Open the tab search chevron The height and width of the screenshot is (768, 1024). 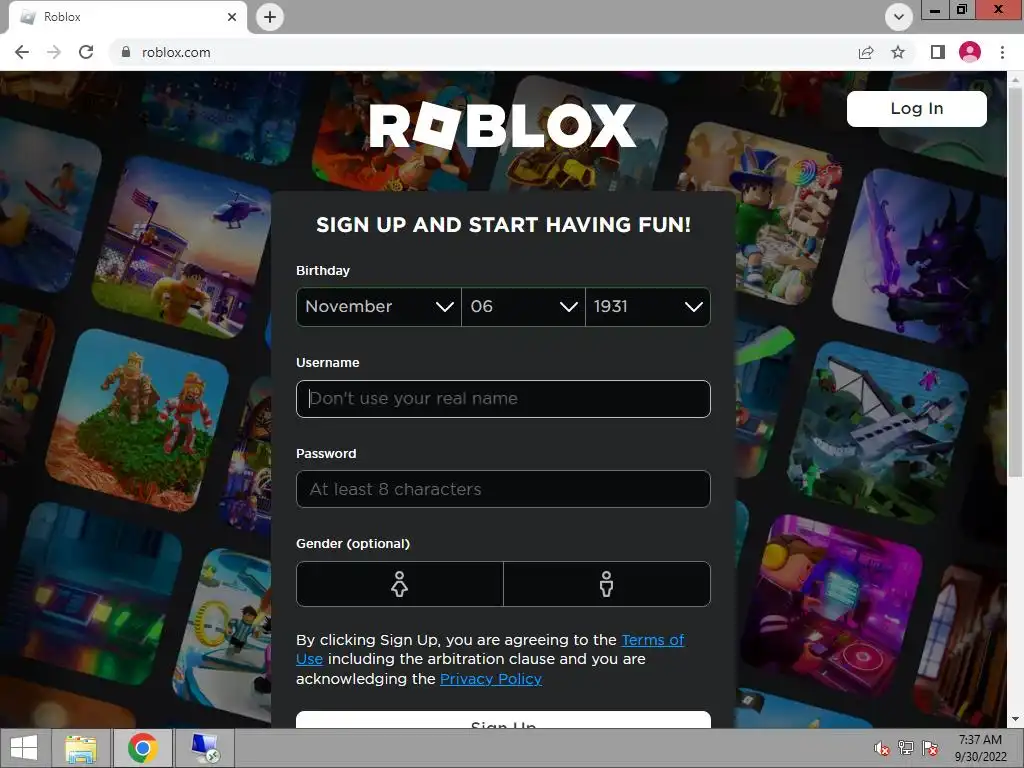coord(899,17)
